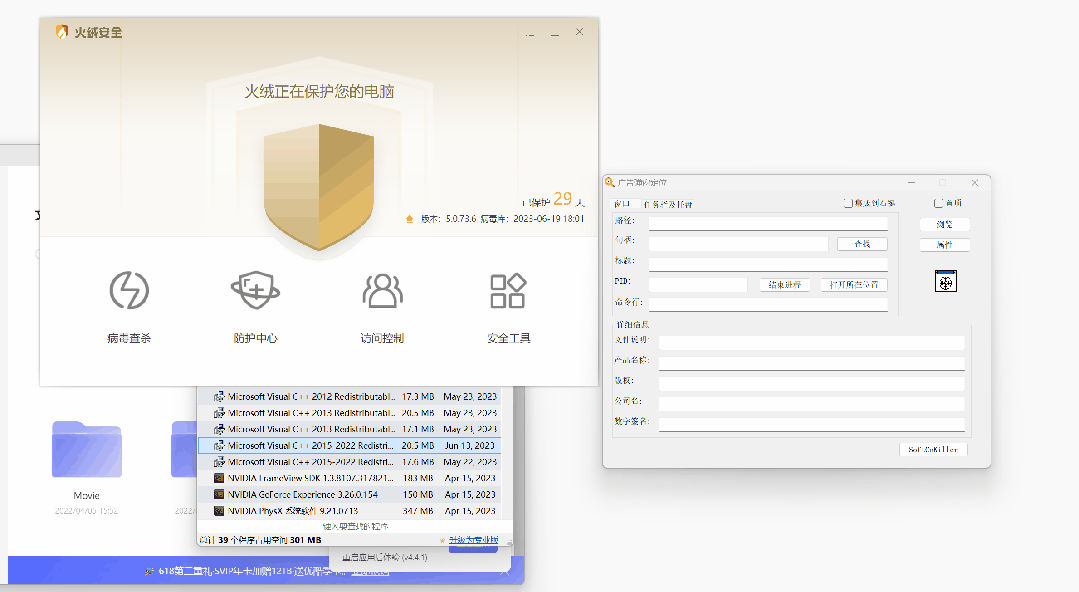This screenshot has width=1079, height=592.
Task: Click the 29 protection days number
Action: (x=562, y=199)
